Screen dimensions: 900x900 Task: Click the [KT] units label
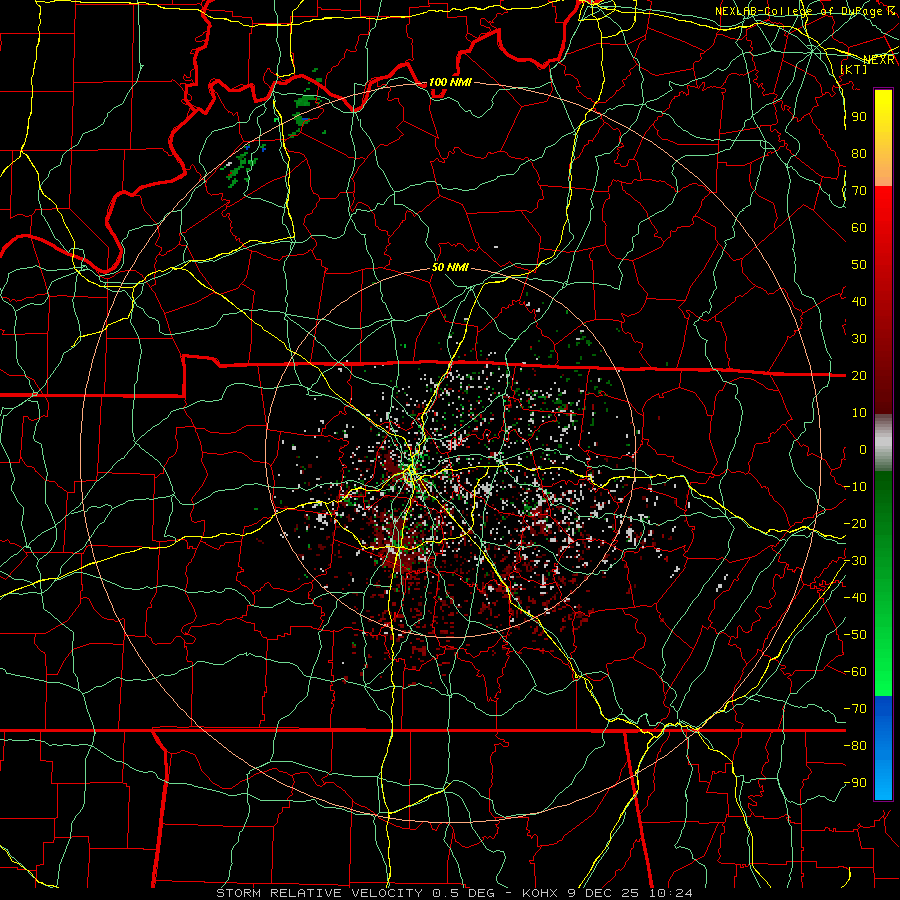click(854, 69)
